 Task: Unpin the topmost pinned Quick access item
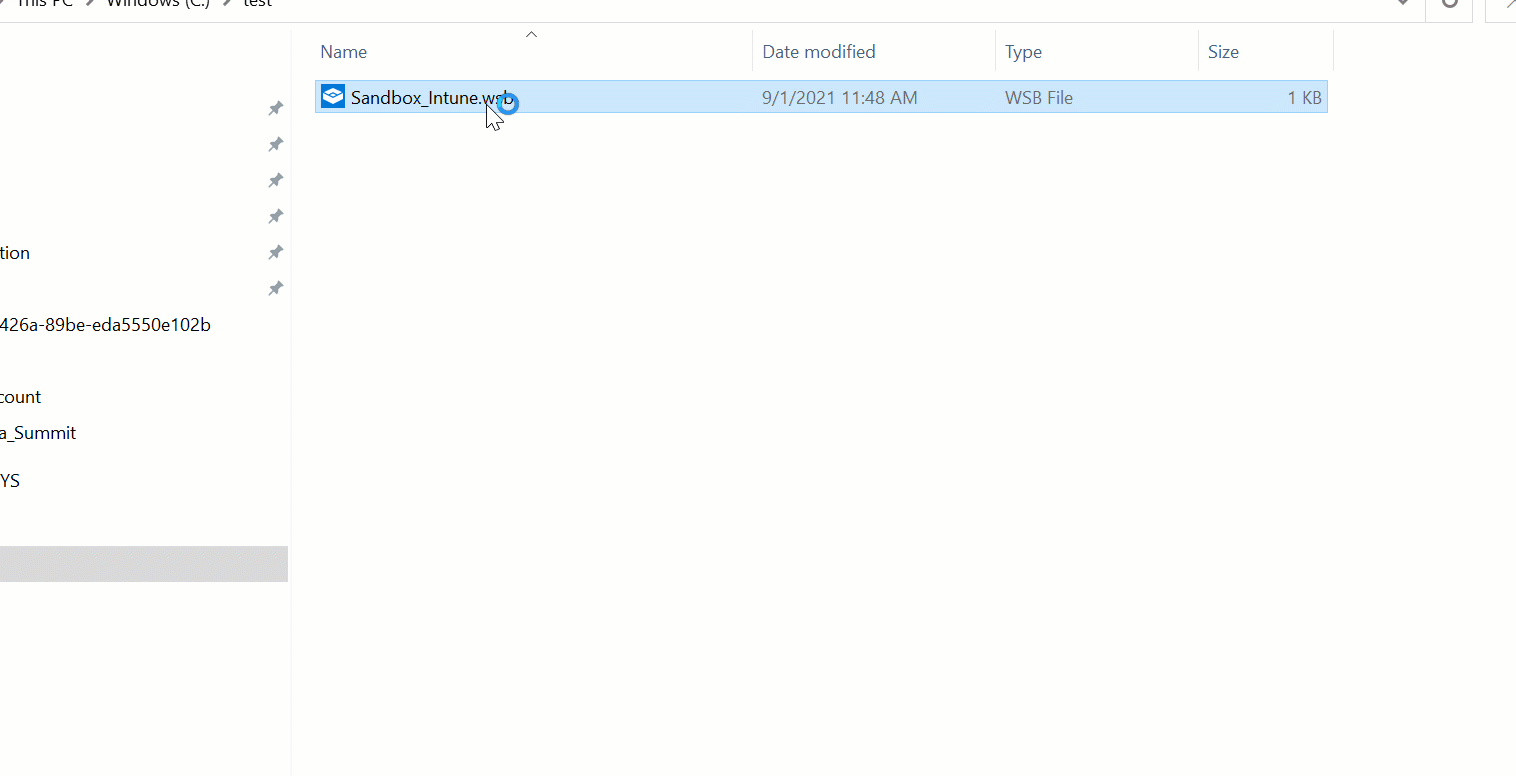point(276,108)
